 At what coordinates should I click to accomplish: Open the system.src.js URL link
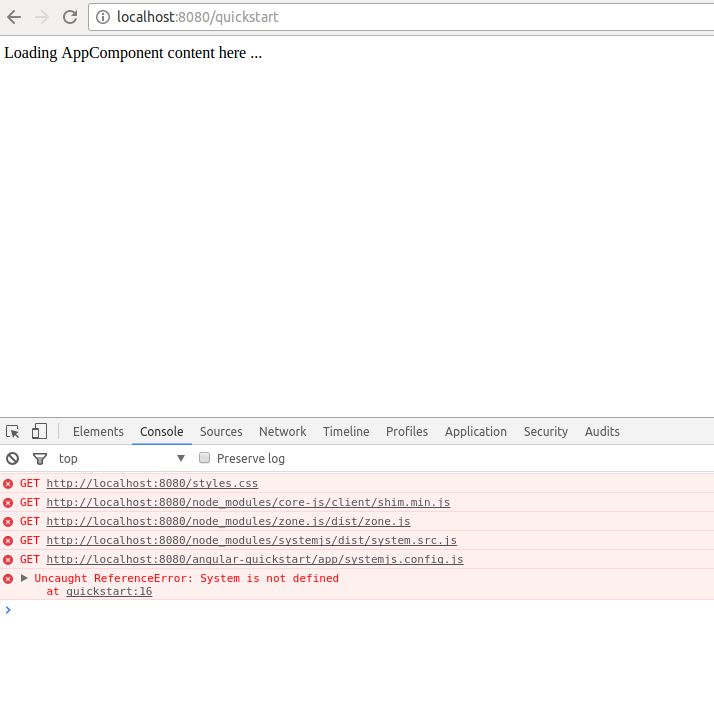click(x=251, y=541)
